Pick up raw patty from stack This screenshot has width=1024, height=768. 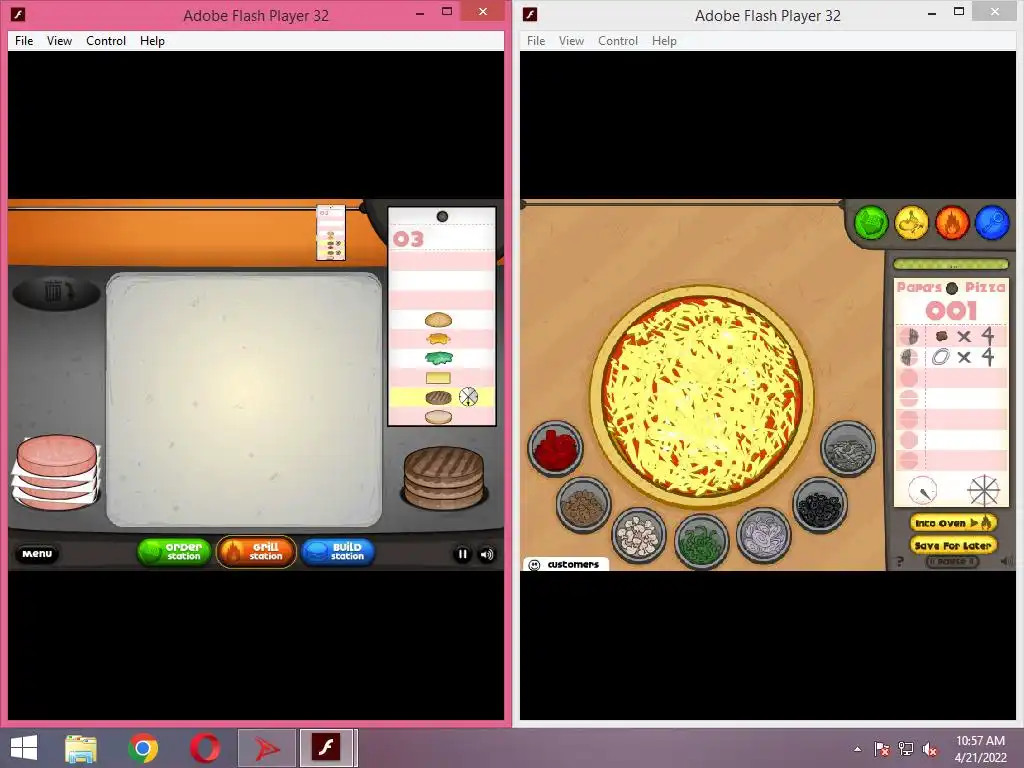point(57,472)
